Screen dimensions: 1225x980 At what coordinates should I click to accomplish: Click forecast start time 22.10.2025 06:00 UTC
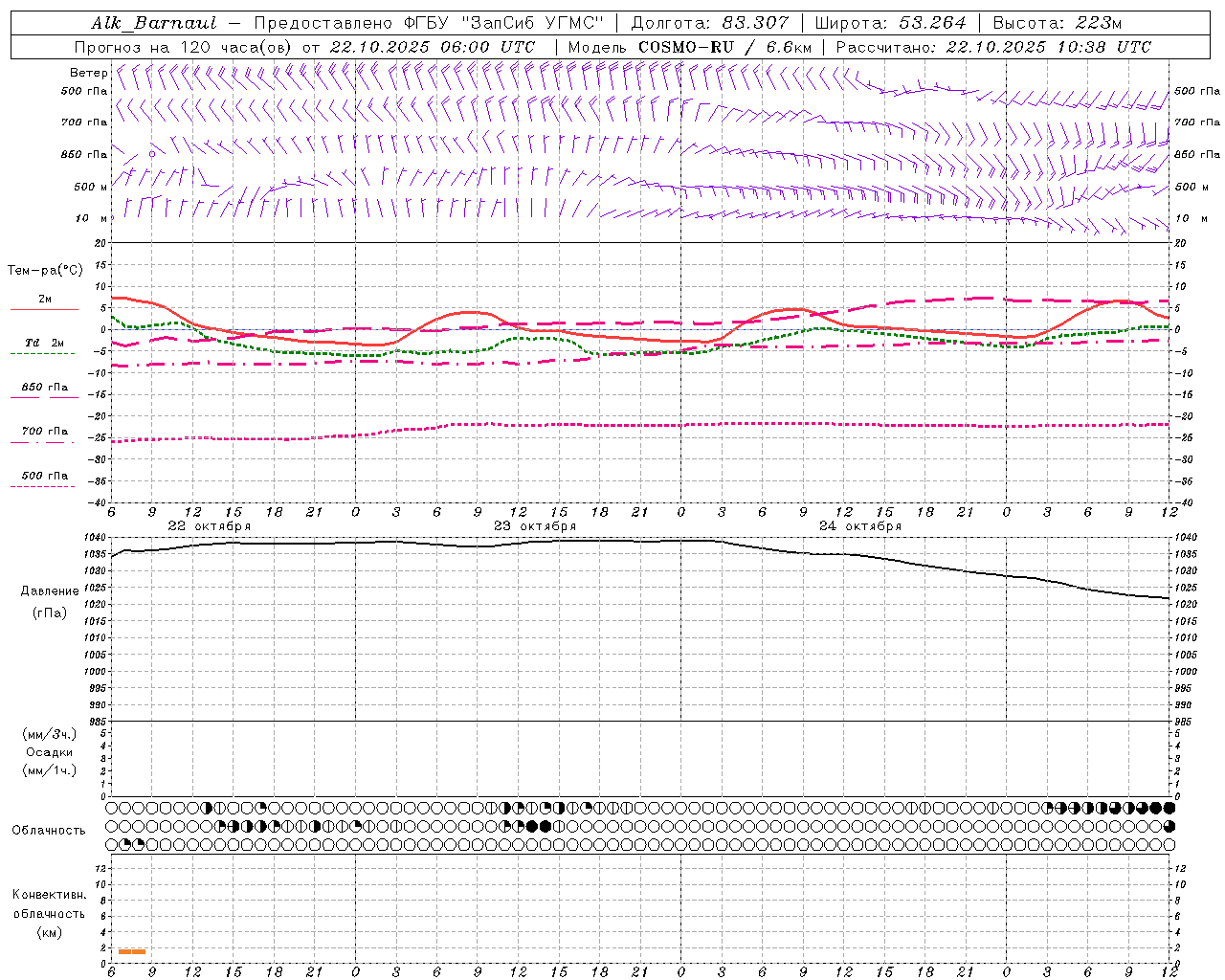433,47
